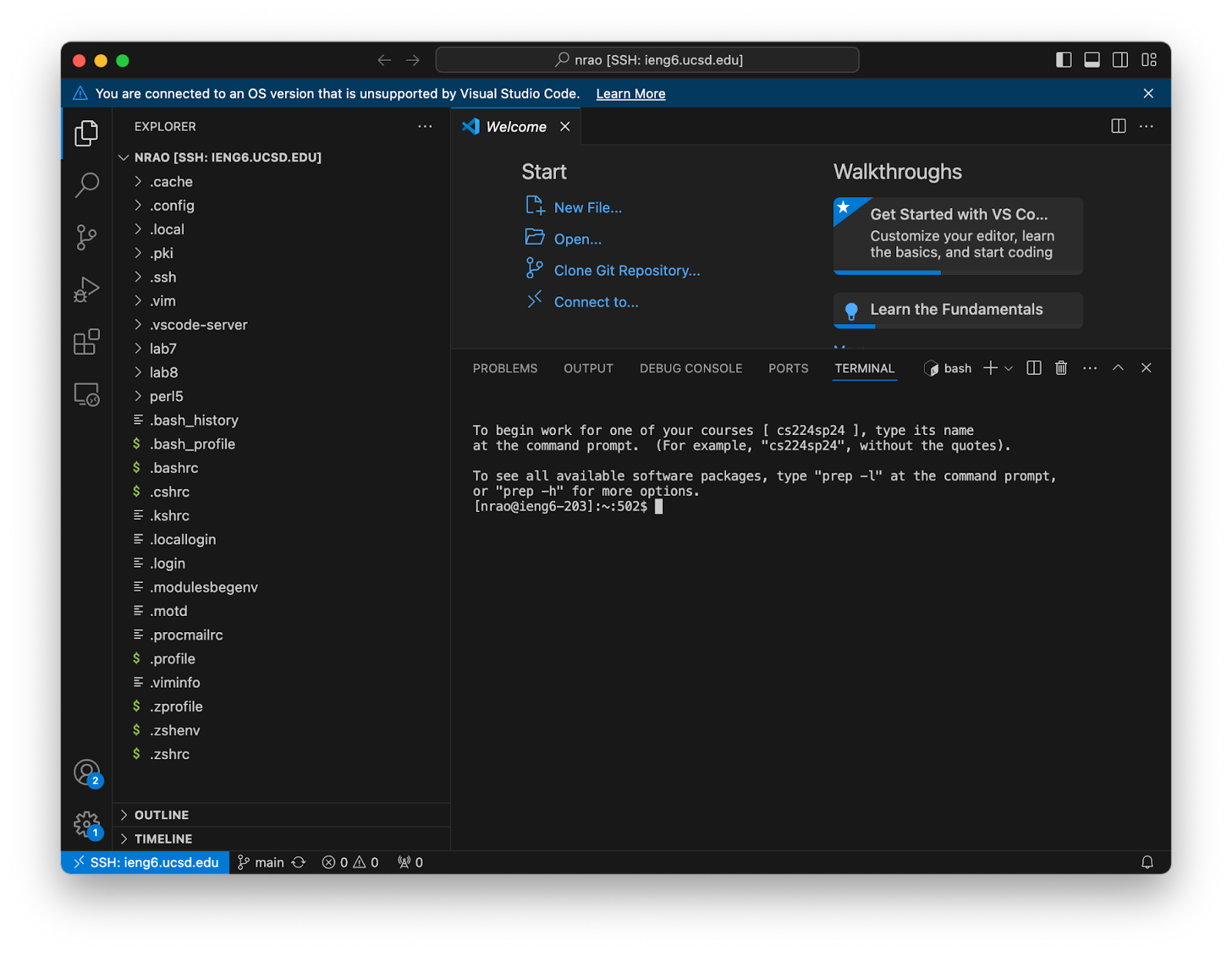
Task: Open editor more actions menu
Action: point(1147,126)
